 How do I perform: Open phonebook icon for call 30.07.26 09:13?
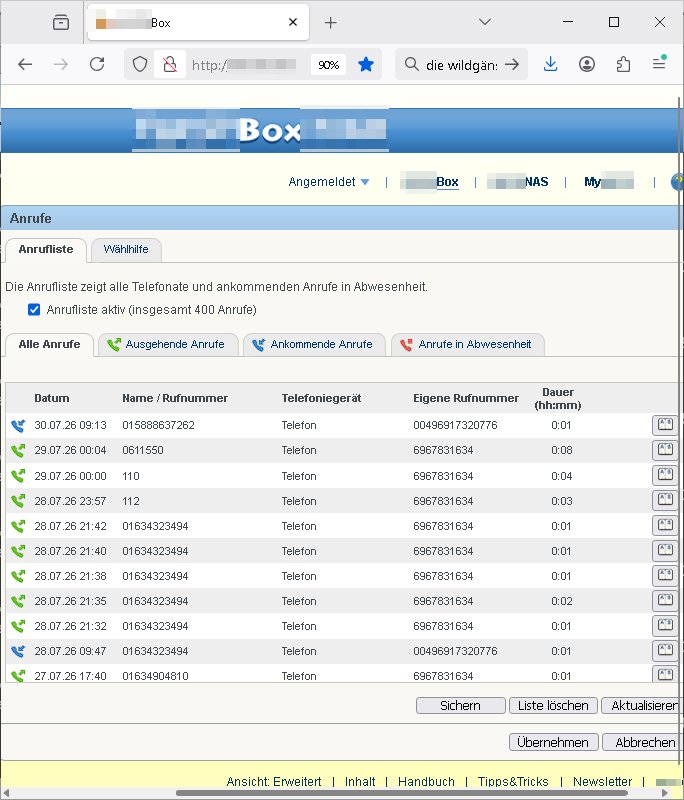pyautogui.click(x=665, y=424)
